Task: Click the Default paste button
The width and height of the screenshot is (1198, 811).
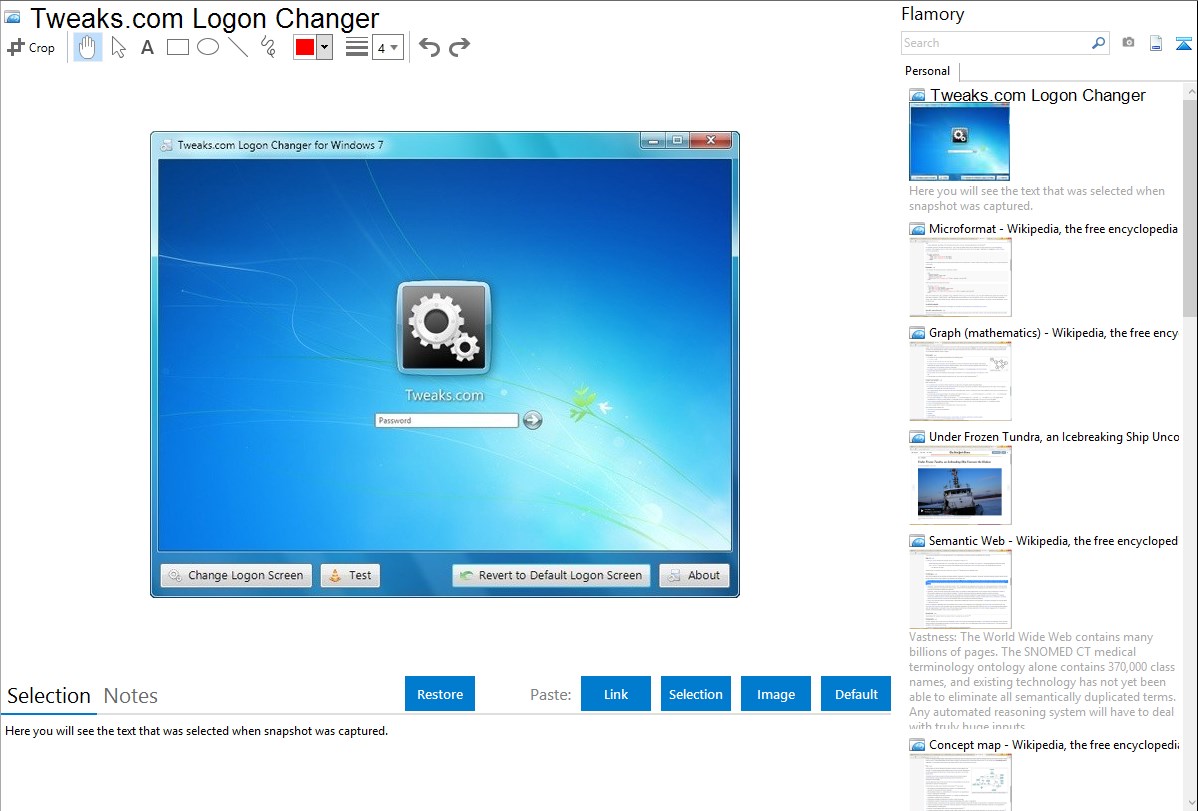Action: (856, 694)
